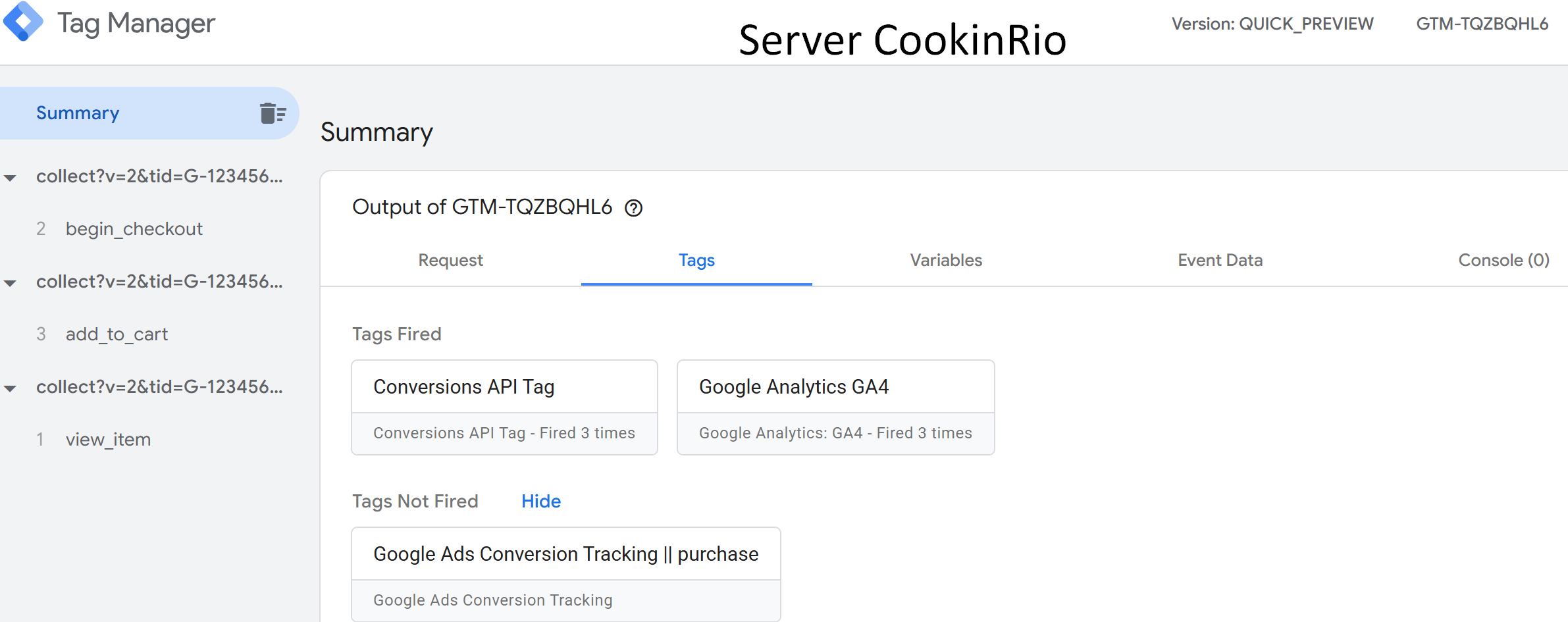Click the GTM-TQZBQHL6 container ID in header

point(1482,24)
